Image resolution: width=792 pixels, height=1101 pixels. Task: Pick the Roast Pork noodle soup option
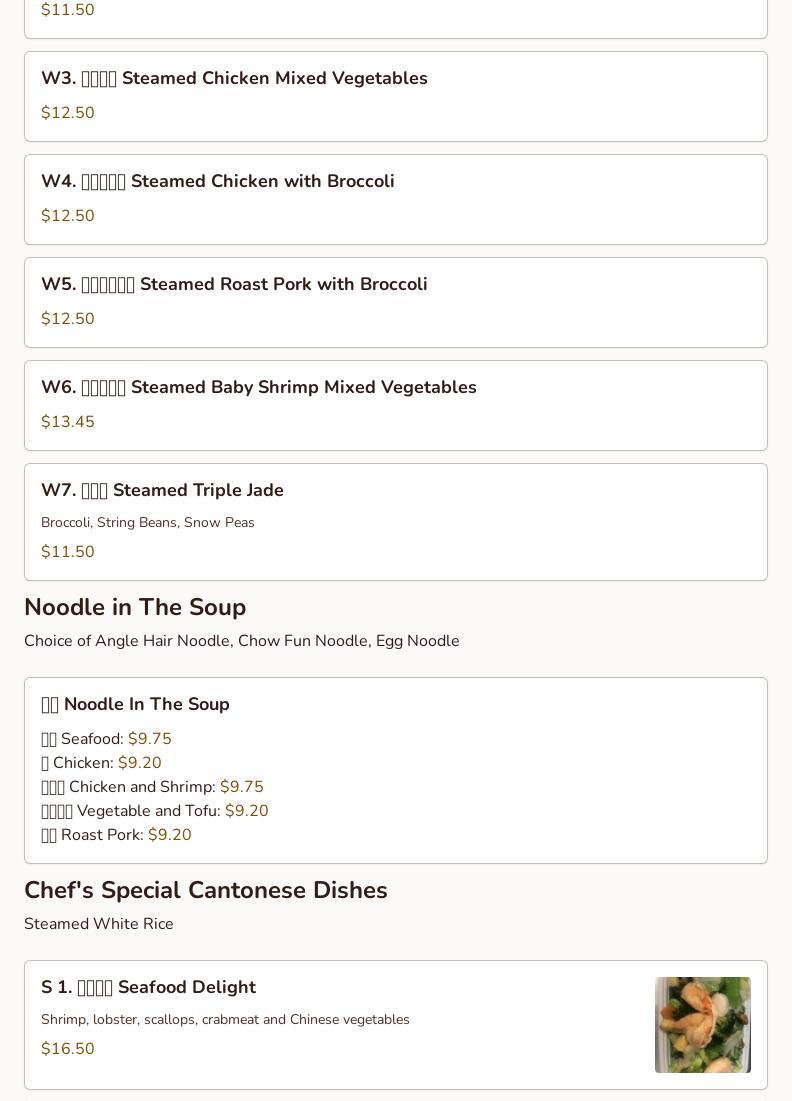[x=116, y=834]
